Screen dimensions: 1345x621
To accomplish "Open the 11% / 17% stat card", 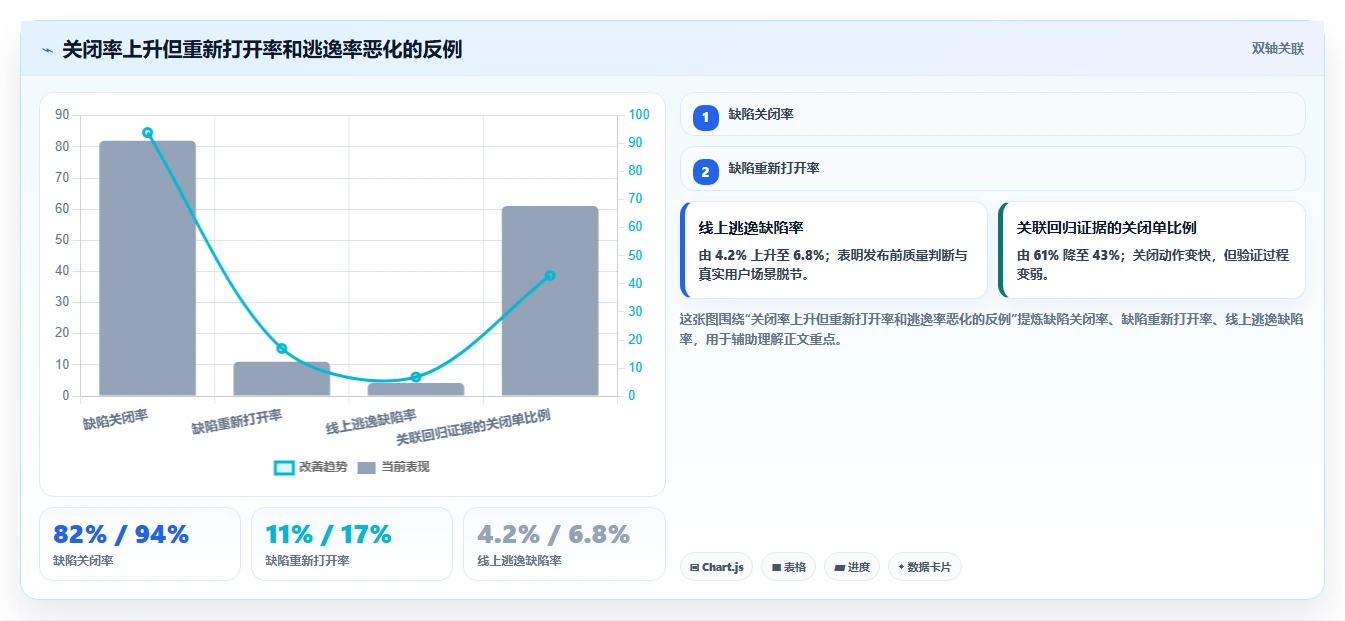I will 352,544.
